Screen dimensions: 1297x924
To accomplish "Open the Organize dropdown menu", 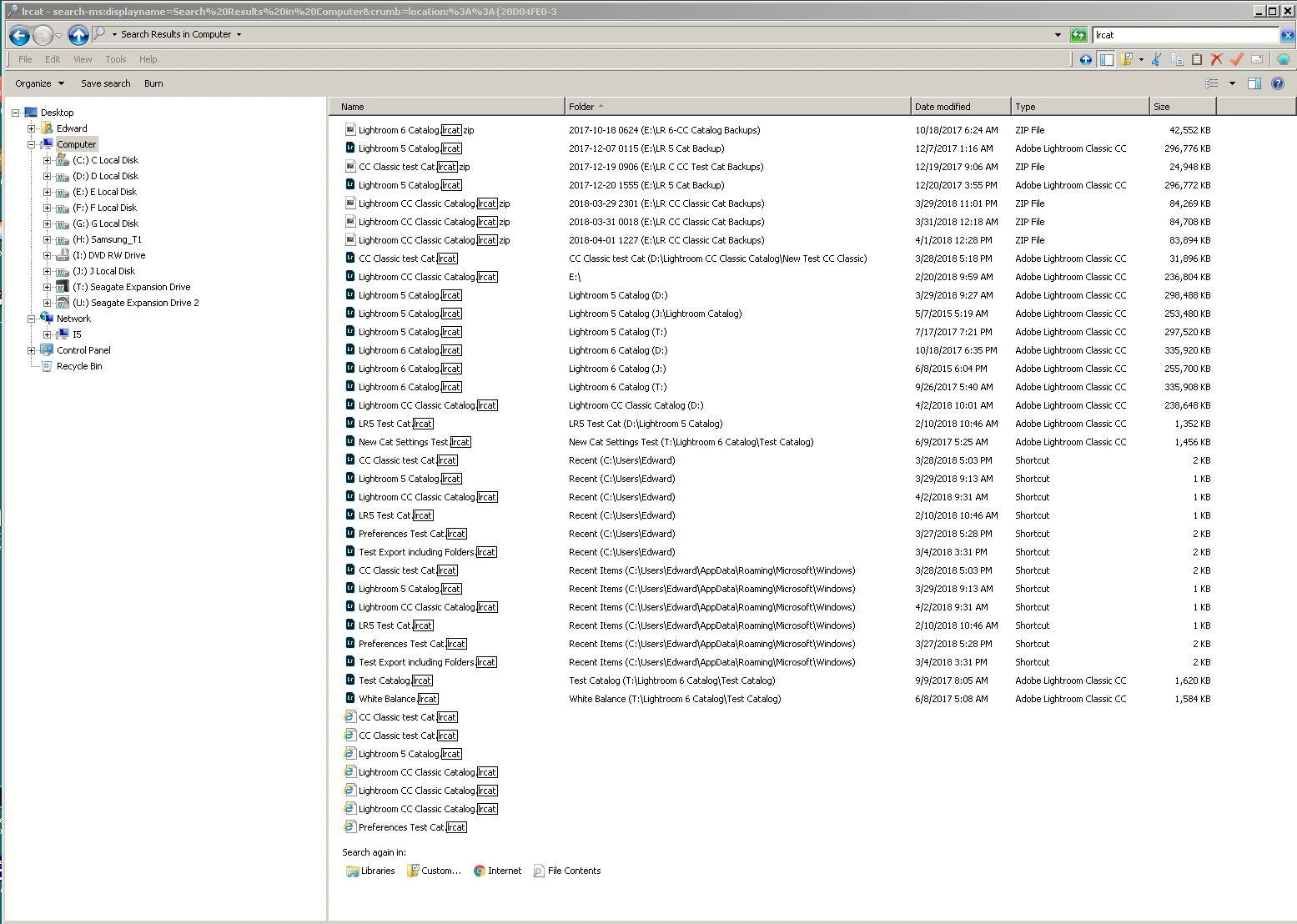I will point(39,83).
